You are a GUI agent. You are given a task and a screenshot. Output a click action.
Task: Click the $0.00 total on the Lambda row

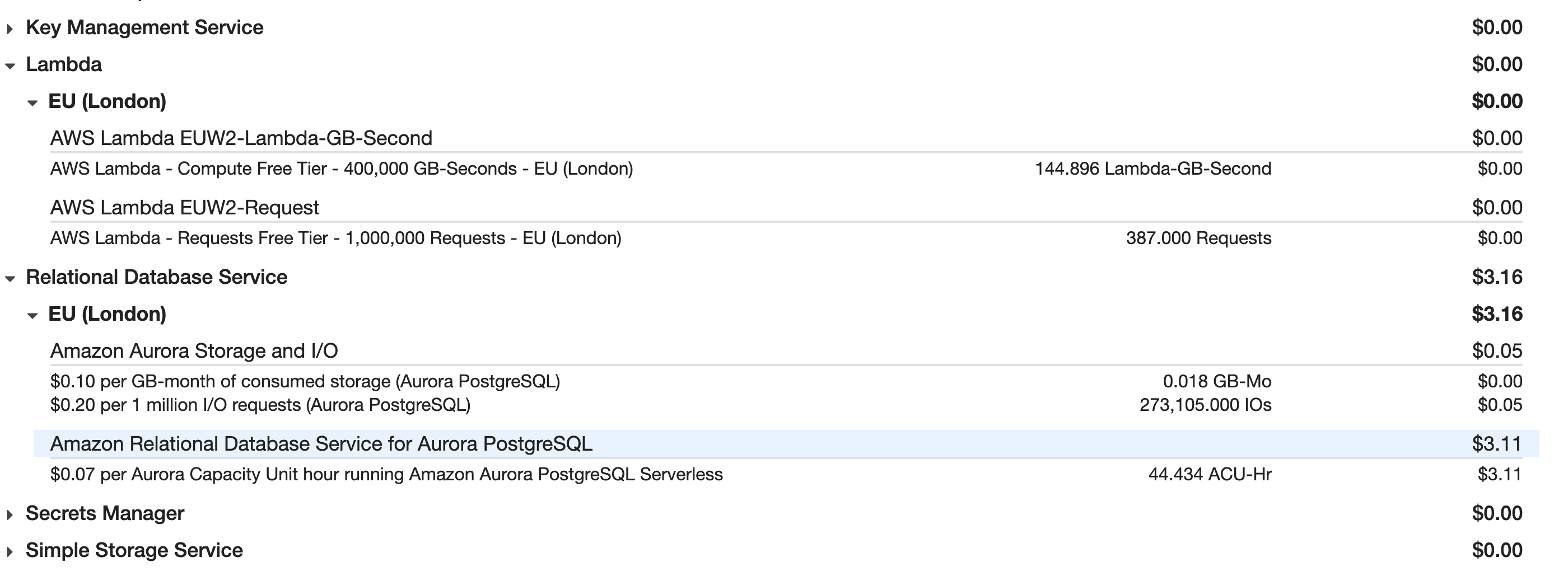pyautogui.click(x=1497, y=64)
